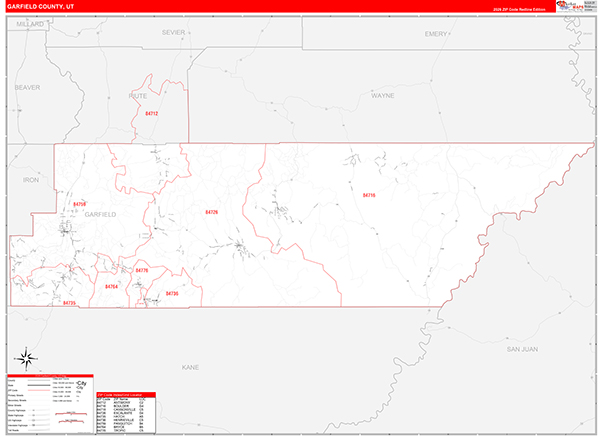Click the SEVIER county label
Viewport: 600px width, 436px height.
click(x=173, y=33)
